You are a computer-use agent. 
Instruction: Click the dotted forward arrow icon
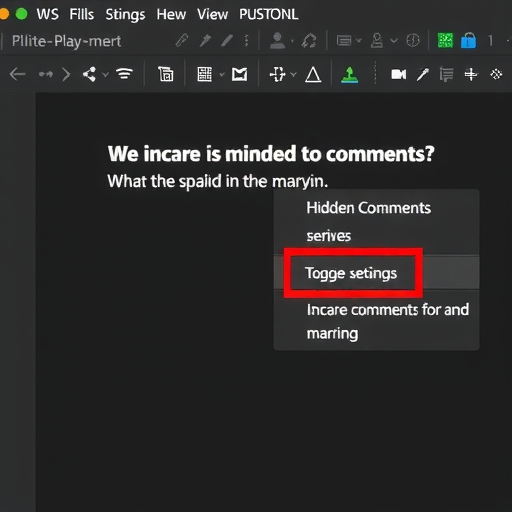(x=46, y=74)
